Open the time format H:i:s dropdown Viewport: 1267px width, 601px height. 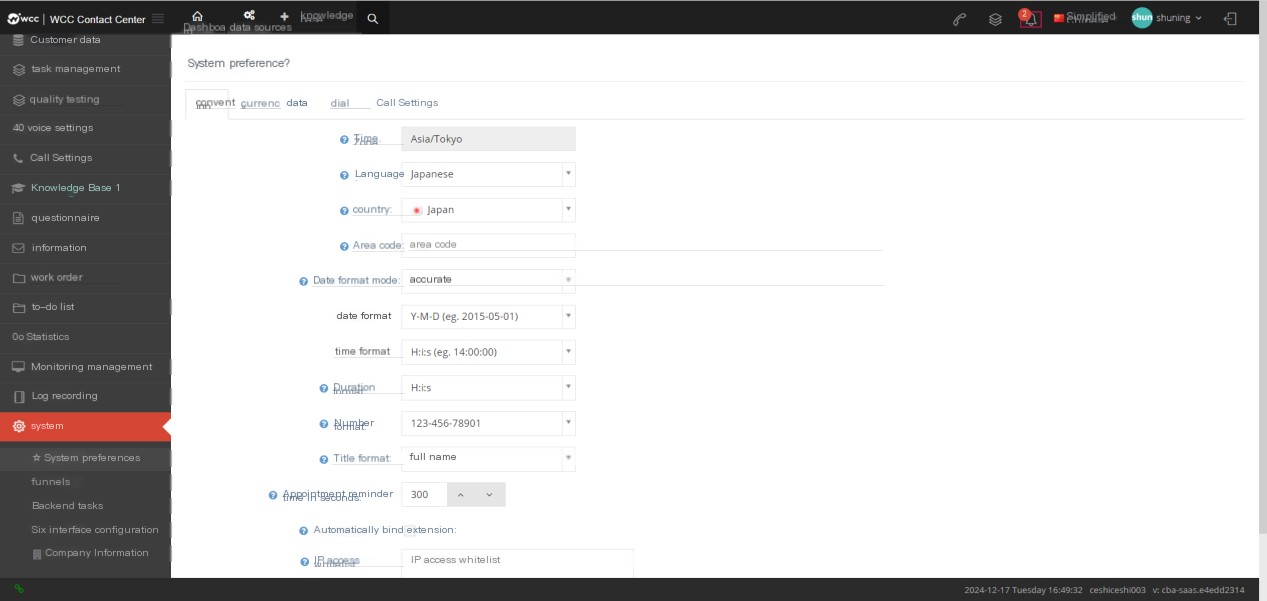pyautogui.click(x=488, y=352)
